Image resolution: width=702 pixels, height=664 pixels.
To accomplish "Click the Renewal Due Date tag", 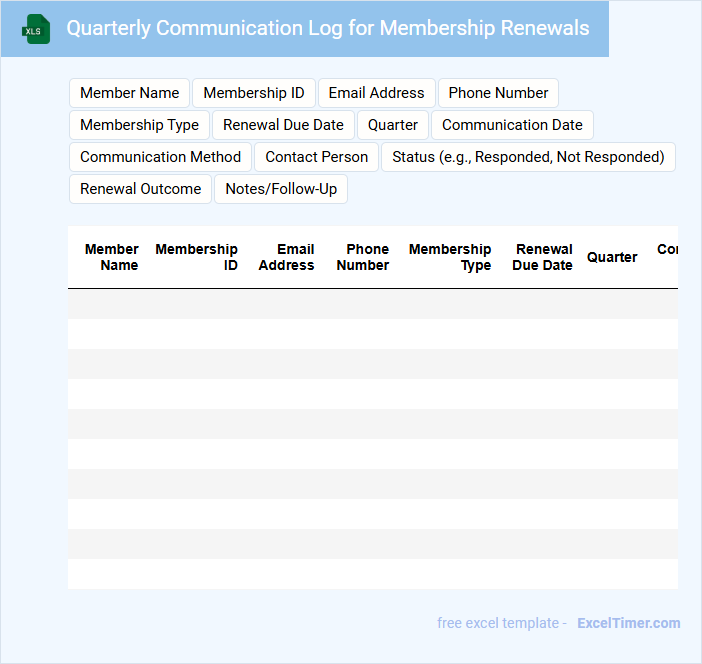I will [x=283, y=125].
